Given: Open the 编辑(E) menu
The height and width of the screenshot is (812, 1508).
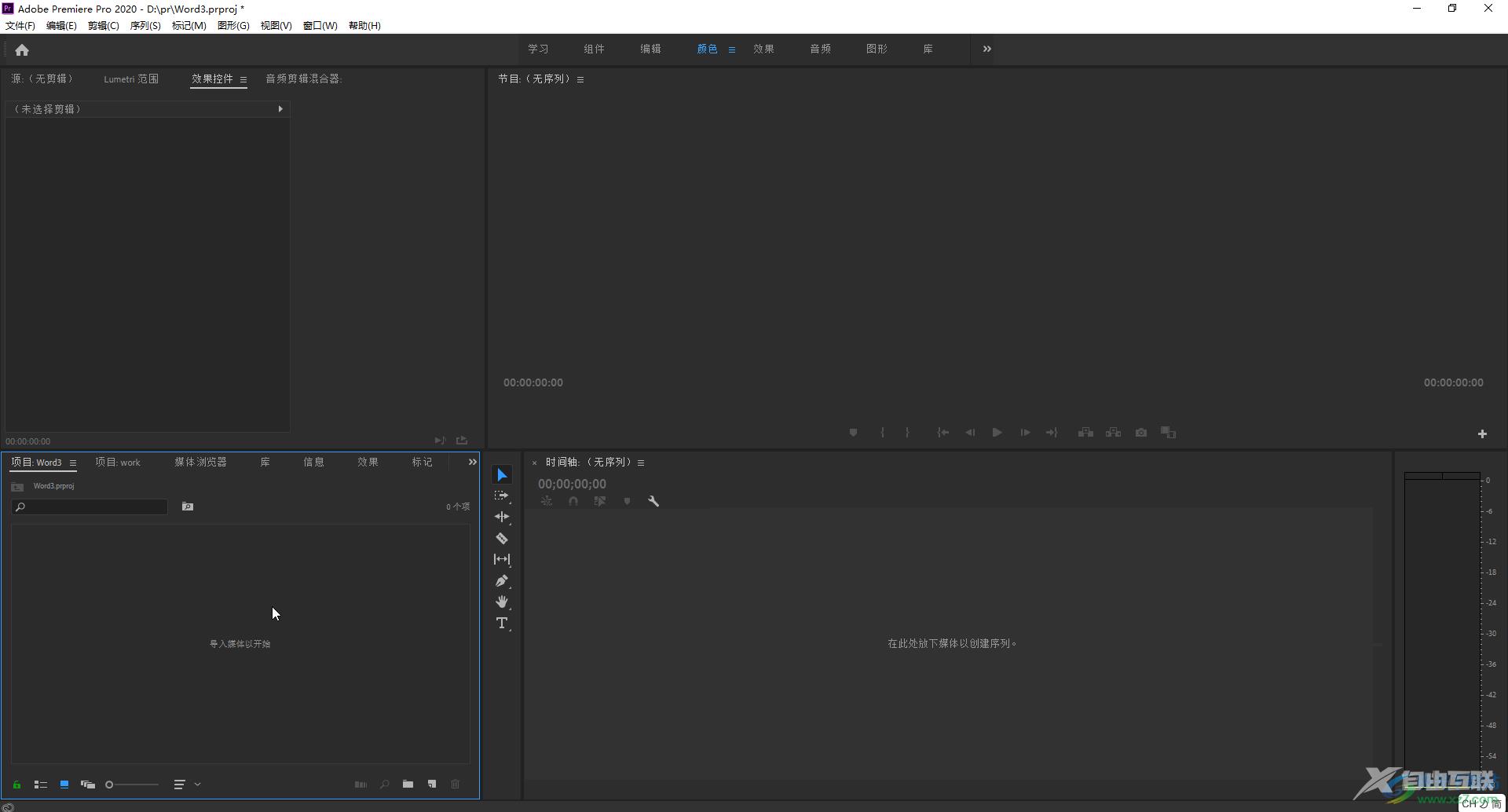Looking at the screenshot, I should 61,25.
